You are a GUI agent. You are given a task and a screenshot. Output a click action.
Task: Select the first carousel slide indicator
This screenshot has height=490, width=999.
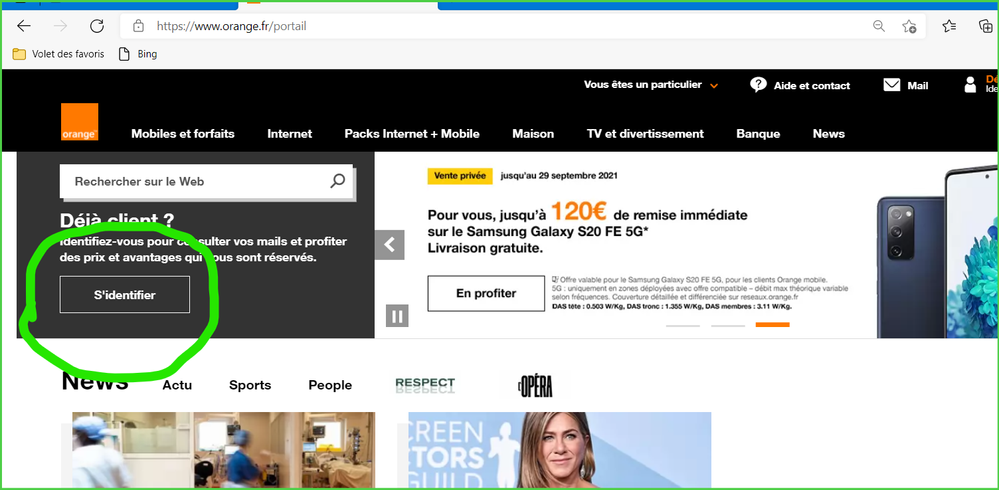683,325
